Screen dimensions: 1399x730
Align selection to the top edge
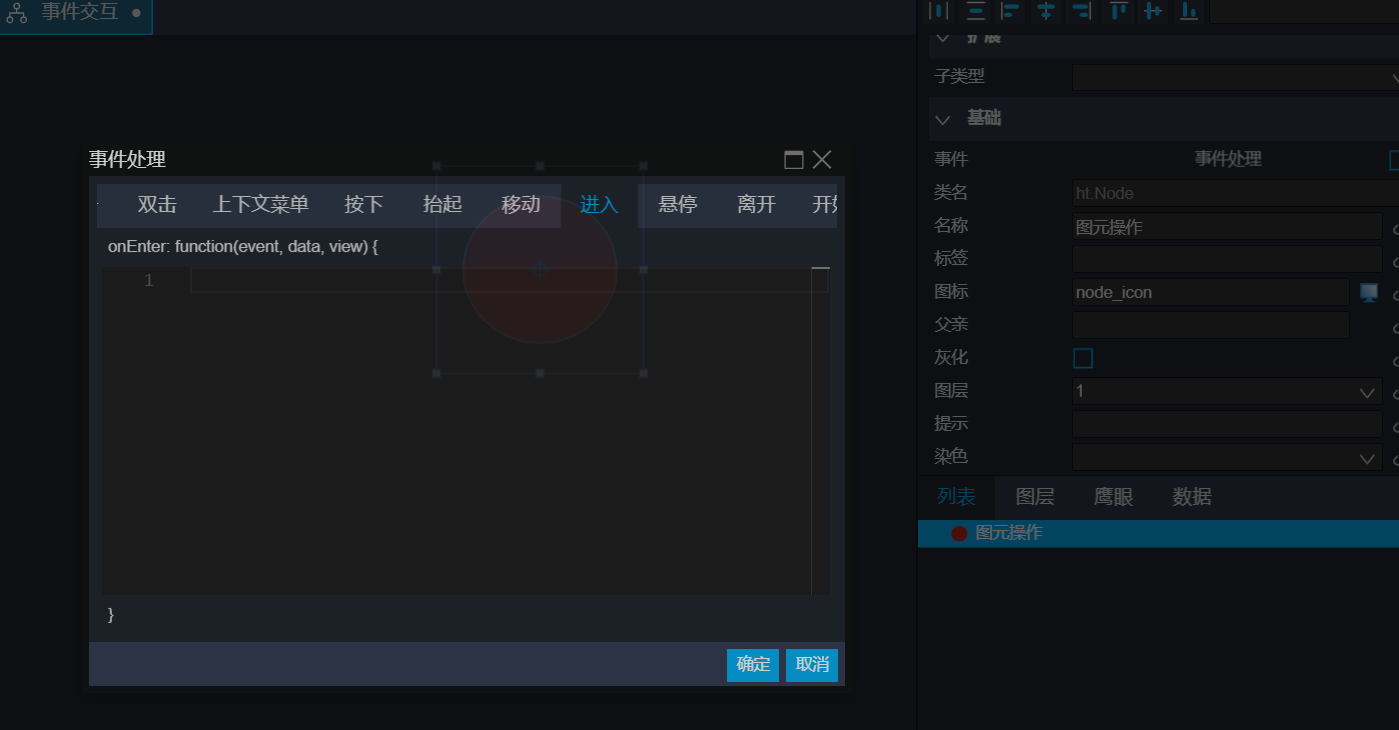tap(1118, 11)
